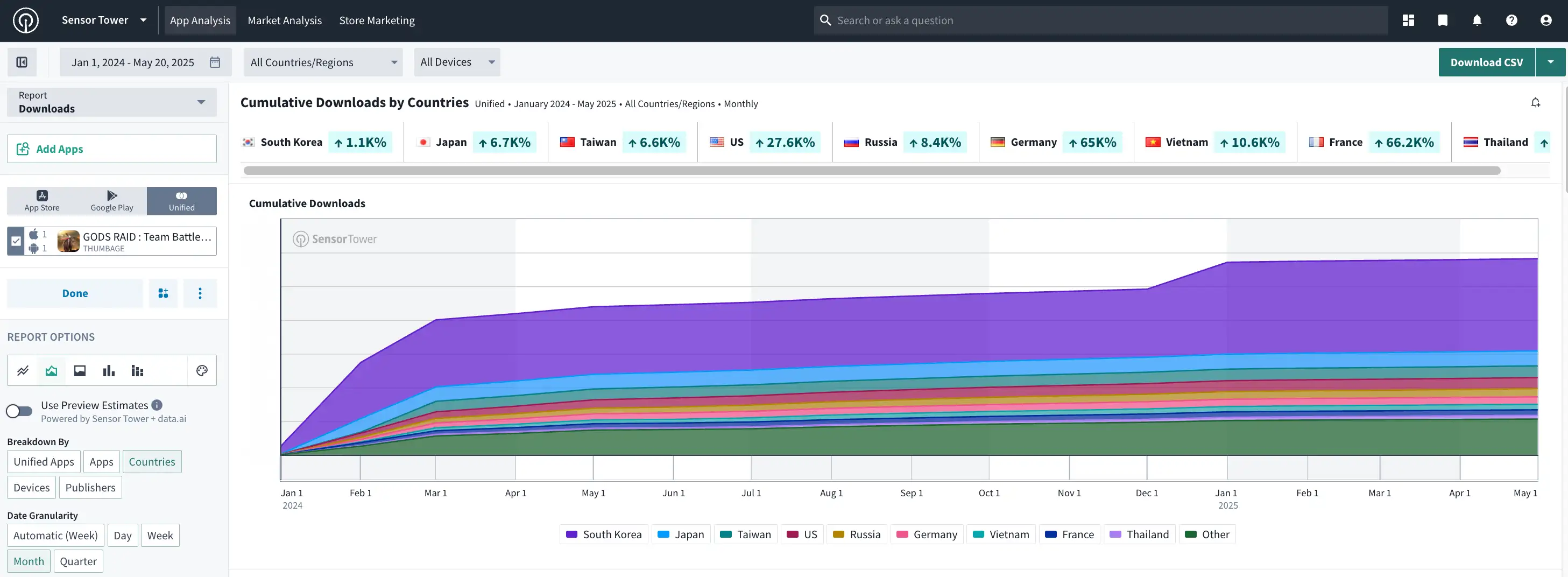Open the help question mark icon
This screenshot has height=577, width=1568.
(1512, 20)
